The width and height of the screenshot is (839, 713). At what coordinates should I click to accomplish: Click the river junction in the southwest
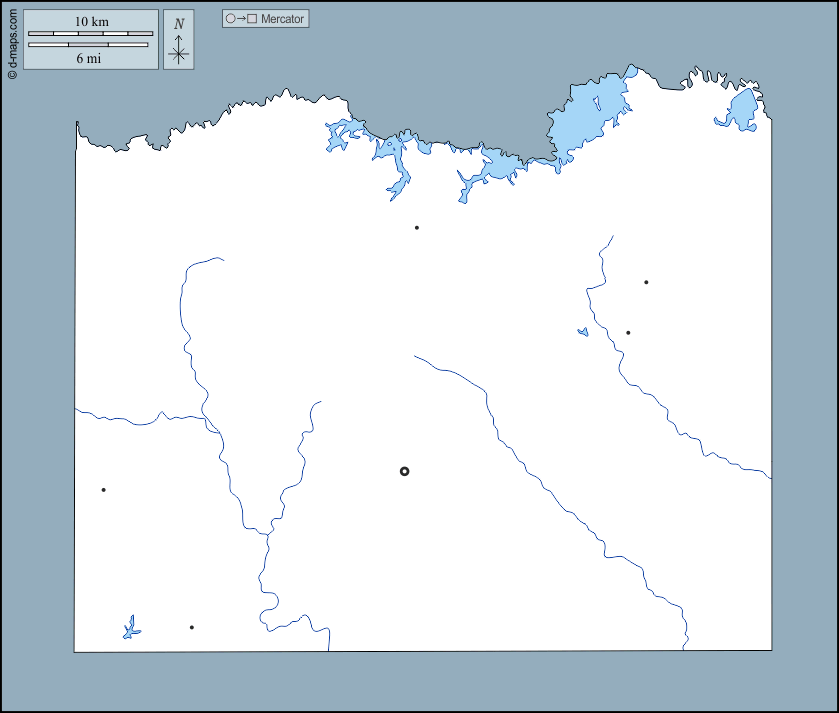pyautogui.click(x=268, y=533)
